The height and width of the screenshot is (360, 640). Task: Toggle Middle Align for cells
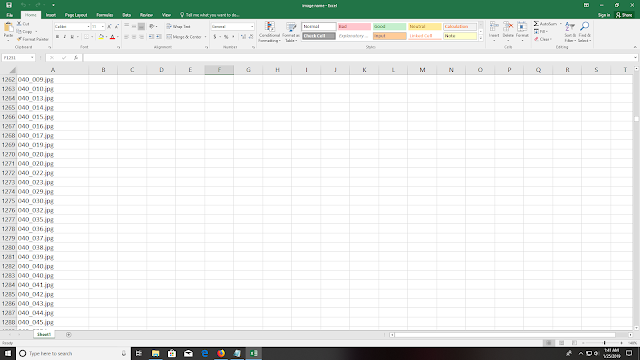point(134,27)
